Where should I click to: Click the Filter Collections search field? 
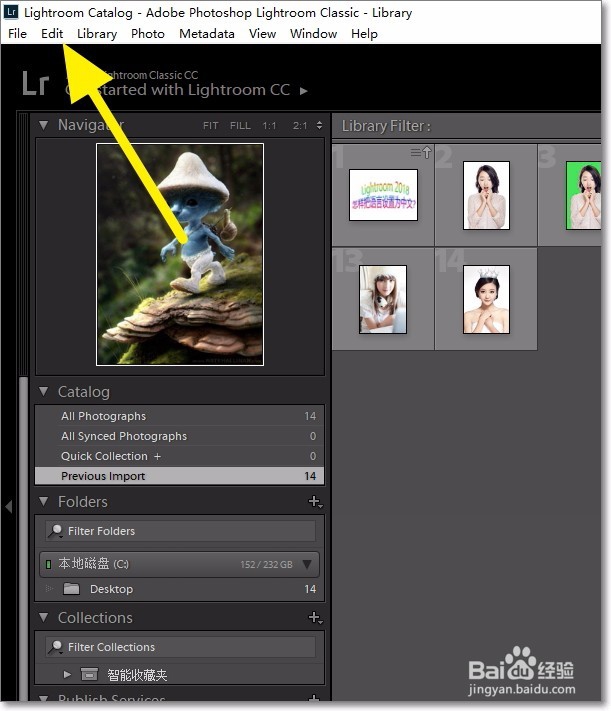(x=181, y=647)
